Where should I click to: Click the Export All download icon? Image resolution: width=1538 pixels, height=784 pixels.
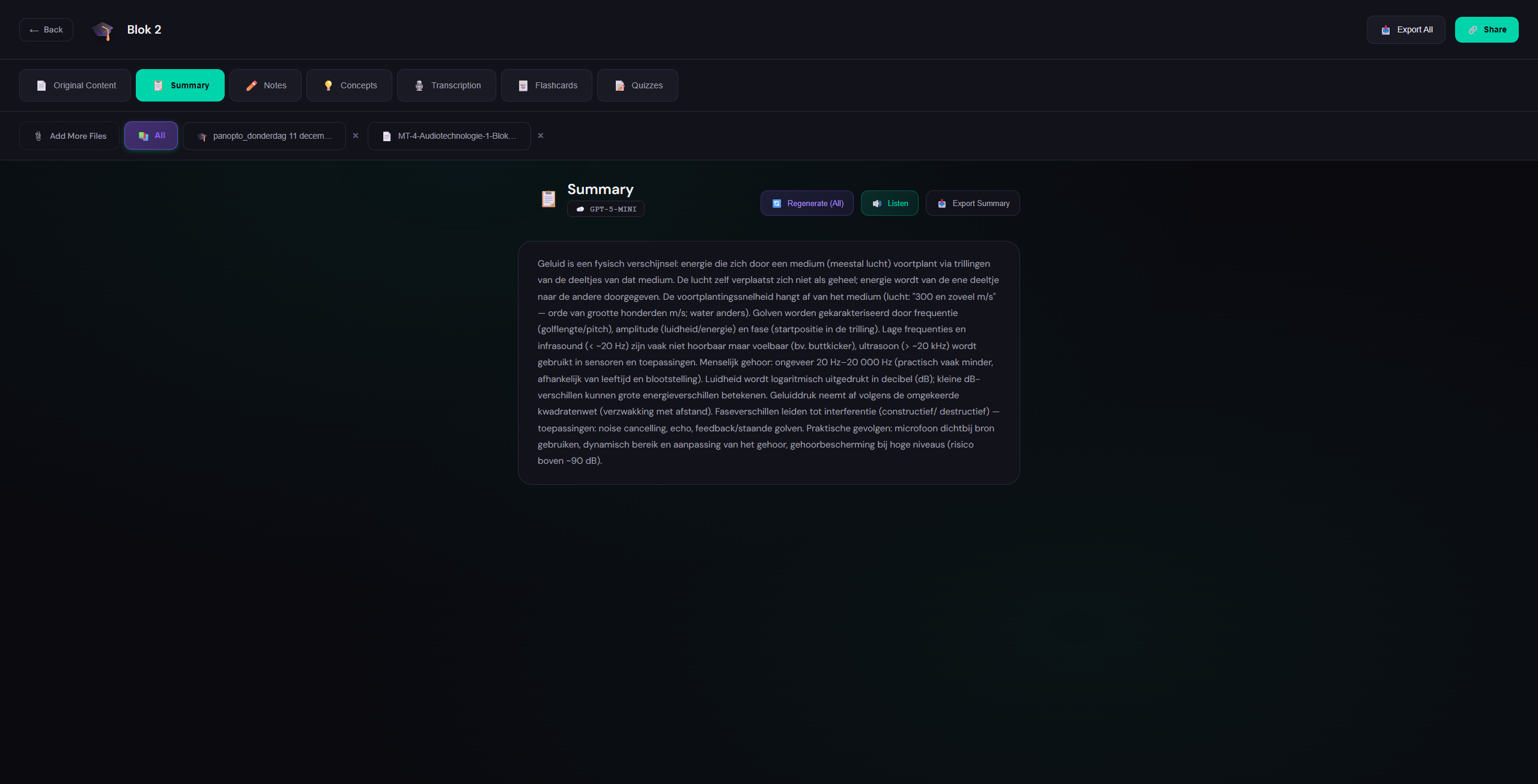click(1385, 30)
